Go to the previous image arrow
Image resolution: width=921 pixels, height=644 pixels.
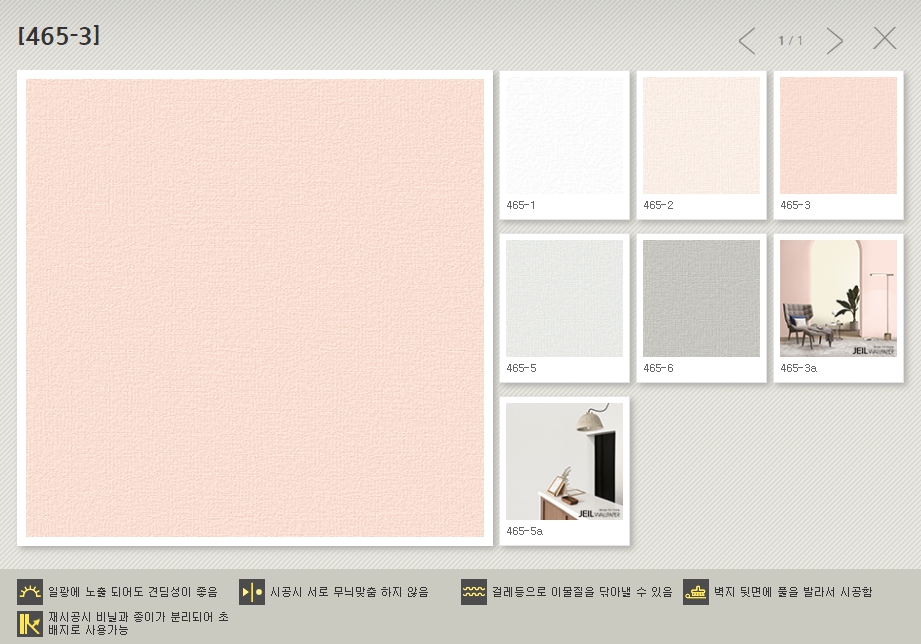(x=746, y=41)
